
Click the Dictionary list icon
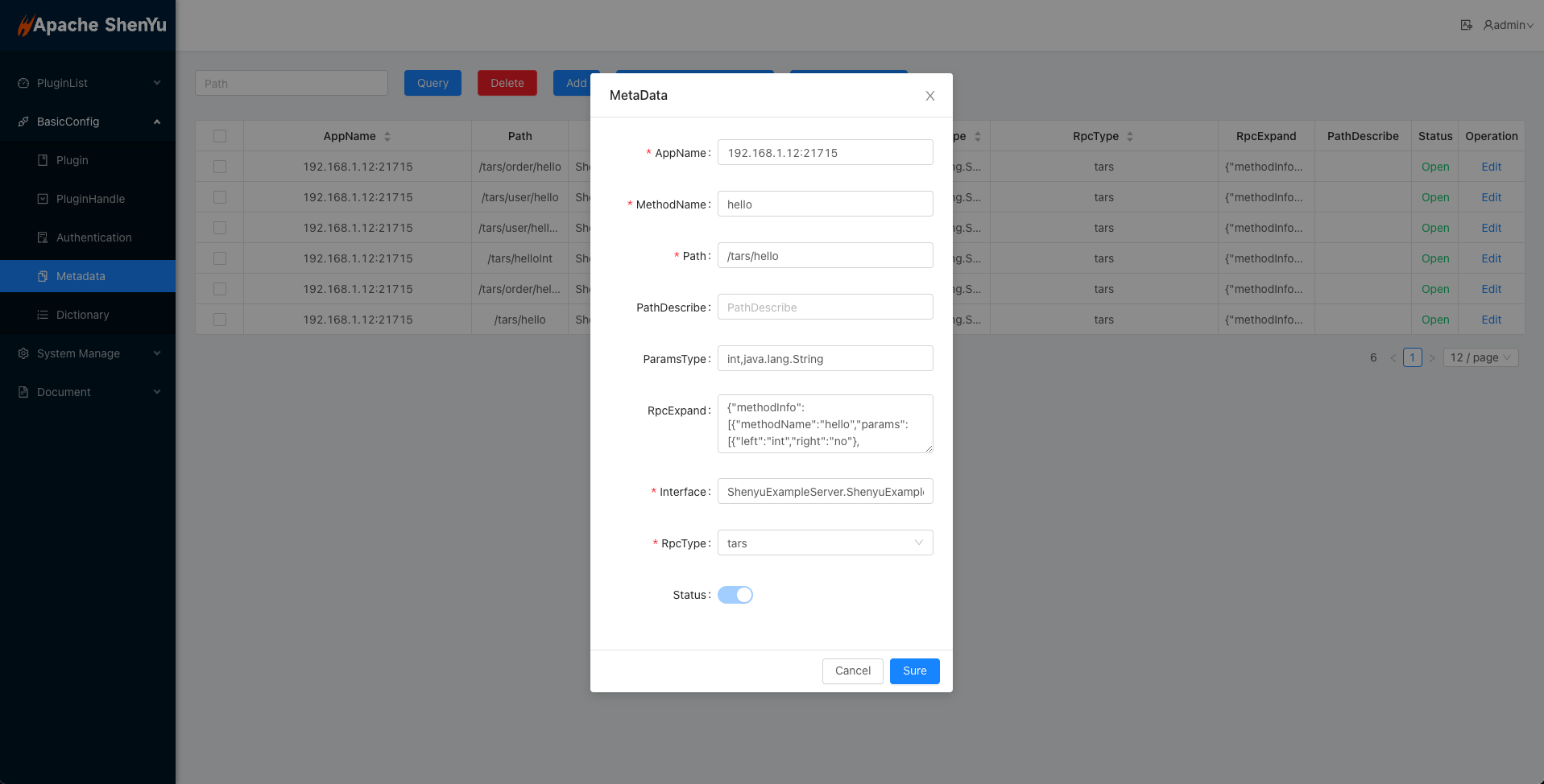tap(43, 315)
